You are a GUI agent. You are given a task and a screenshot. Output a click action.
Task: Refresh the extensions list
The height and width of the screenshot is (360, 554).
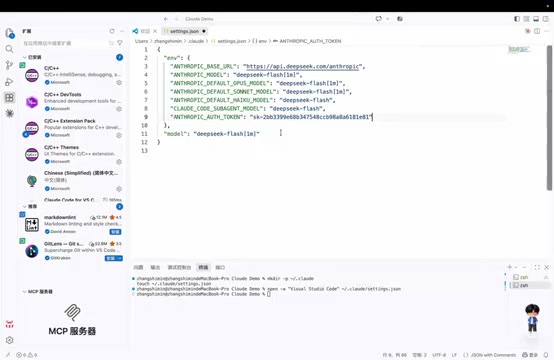click(x=112, y=31)
